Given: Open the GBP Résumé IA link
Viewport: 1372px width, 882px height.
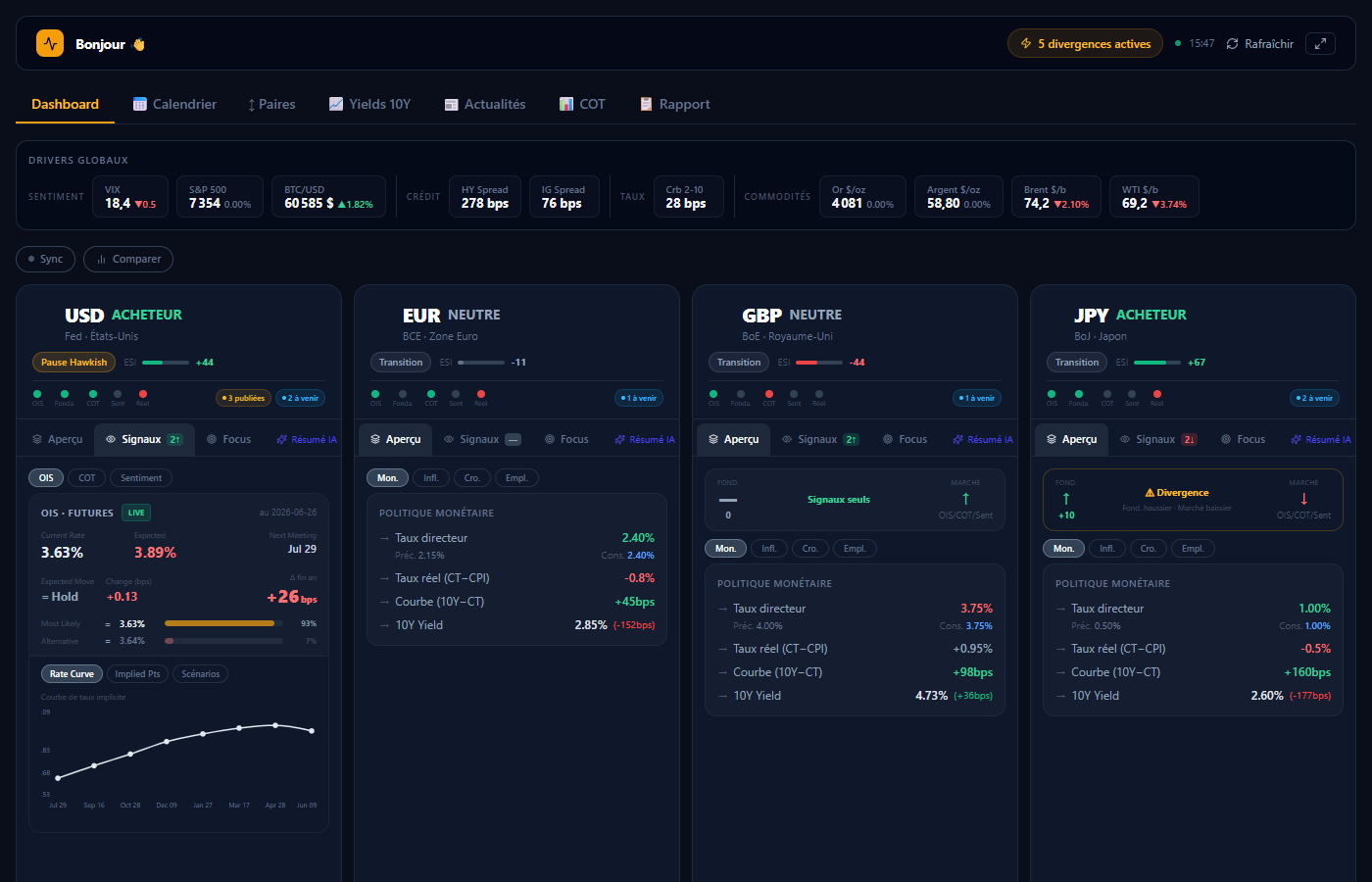Looking at the screenshot, I should pyautogui.click(x=983, y=439).
